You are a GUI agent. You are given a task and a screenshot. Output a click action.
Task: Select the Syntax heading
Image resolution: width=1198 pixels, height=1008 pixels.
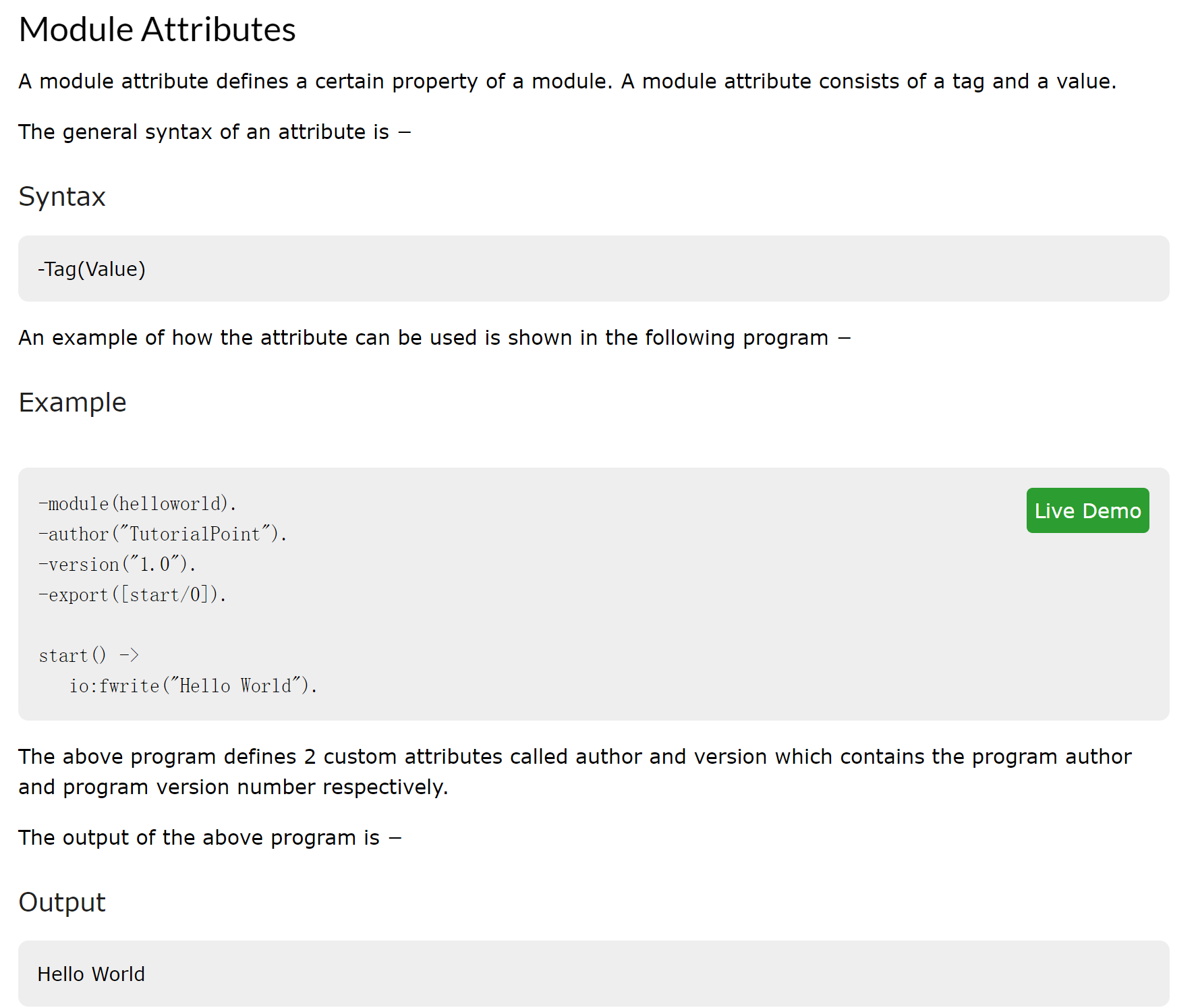pos(62,196)
